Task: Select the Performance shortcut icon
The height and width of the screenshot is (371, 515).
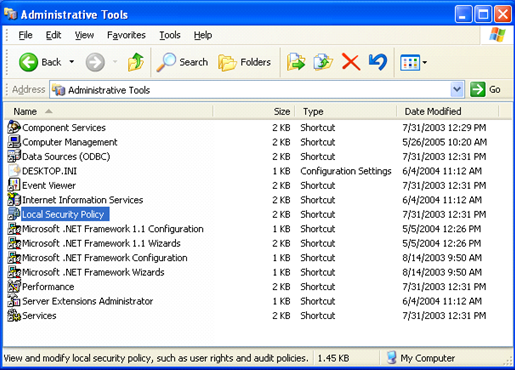Action: [14, 286]
